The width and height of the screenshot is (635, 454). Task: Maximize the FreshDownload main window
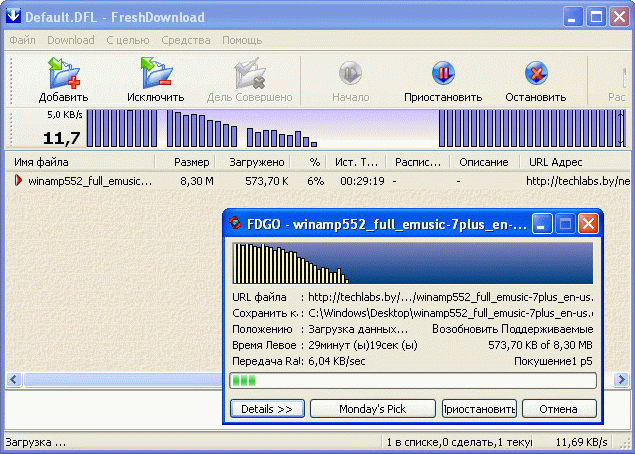click(596, 17)
